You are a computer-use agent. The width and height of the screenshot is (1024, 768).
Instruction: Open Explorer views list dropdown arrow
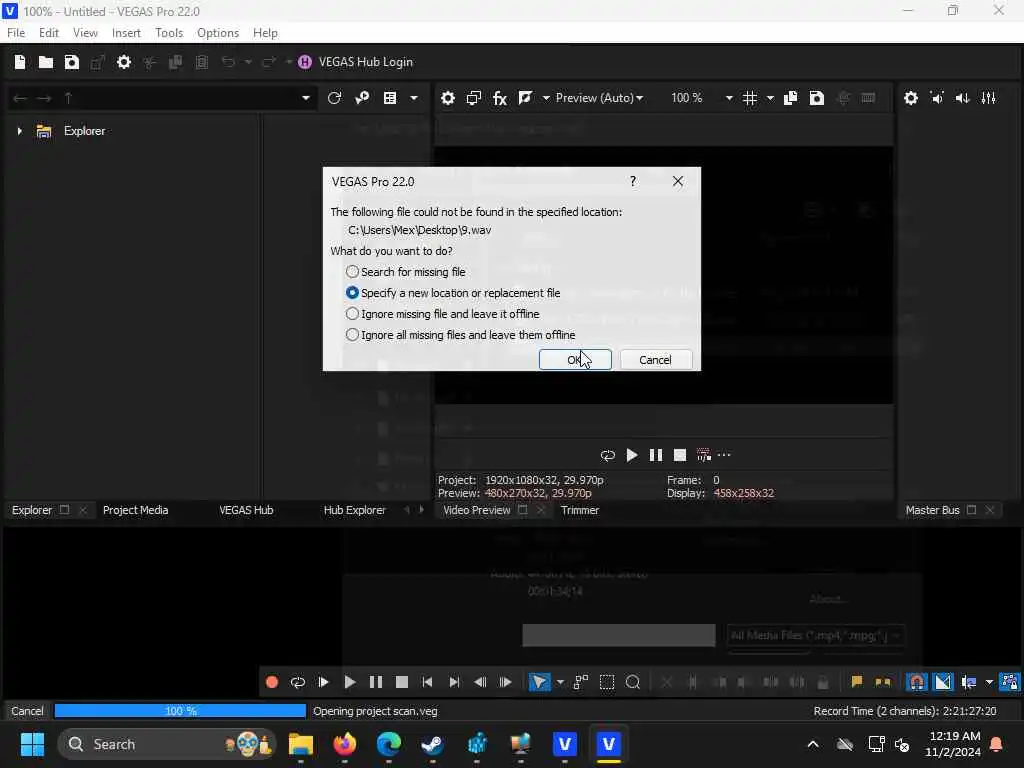pos(414,98)
